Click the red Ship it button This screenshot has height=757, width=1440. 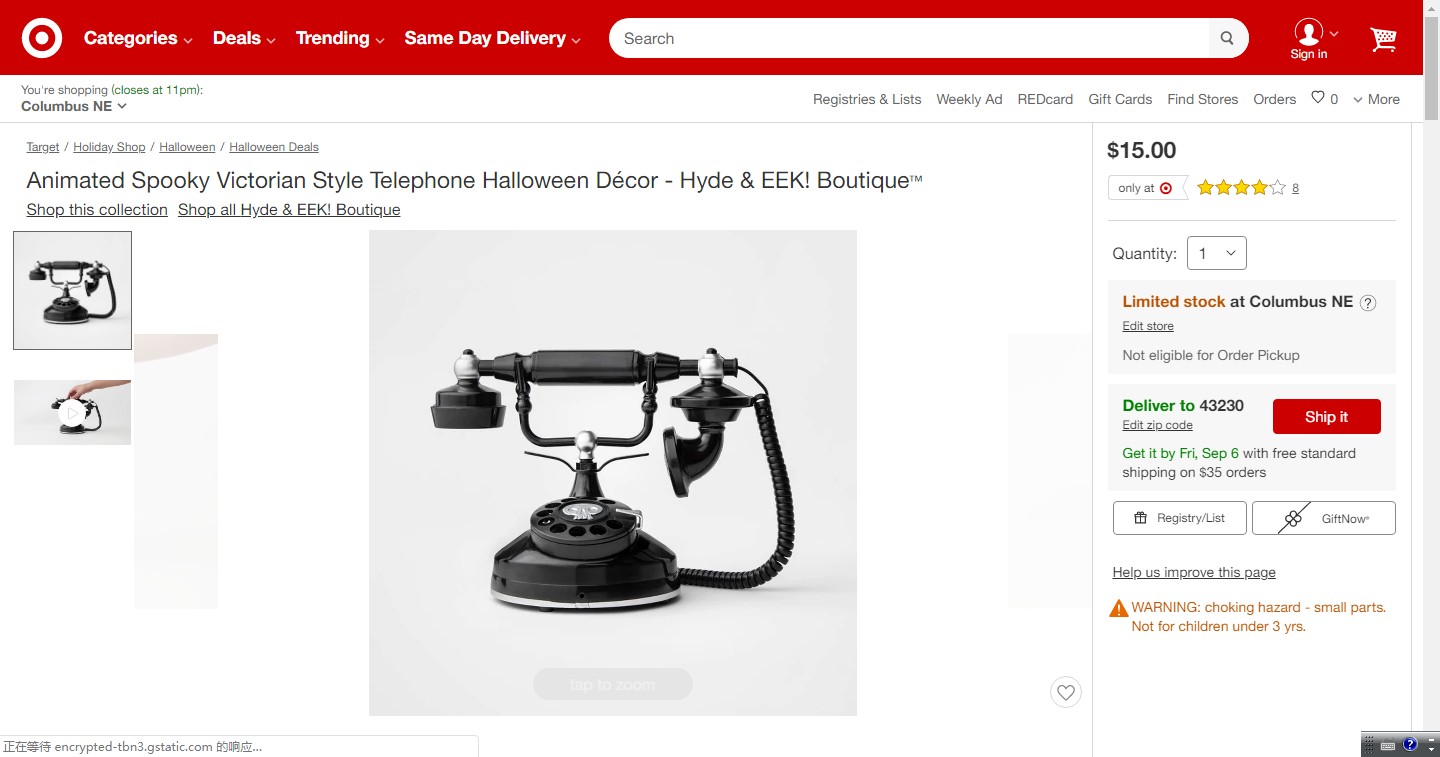1327,417
